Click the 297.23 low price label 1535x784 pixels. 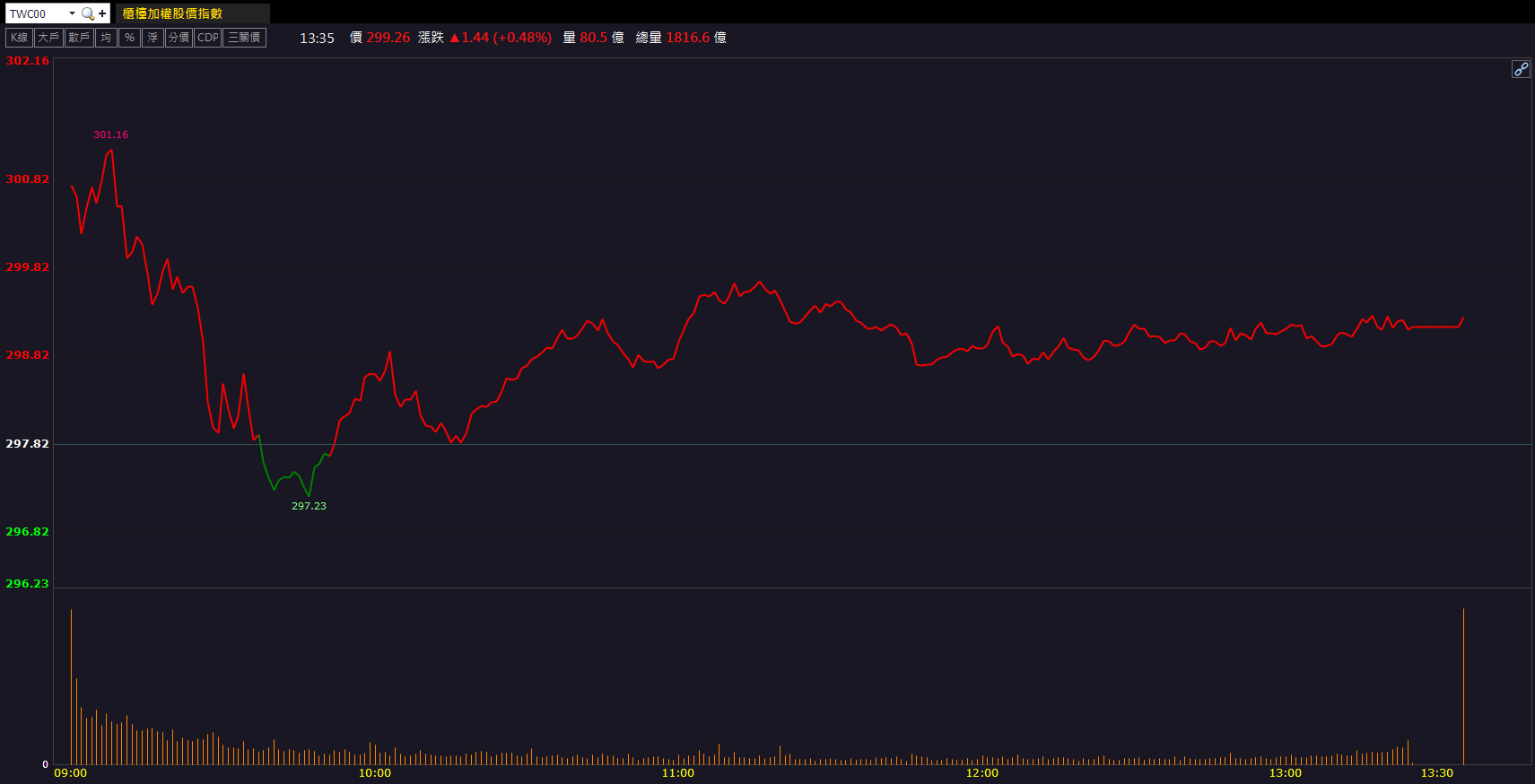click(x=309, y=506)
